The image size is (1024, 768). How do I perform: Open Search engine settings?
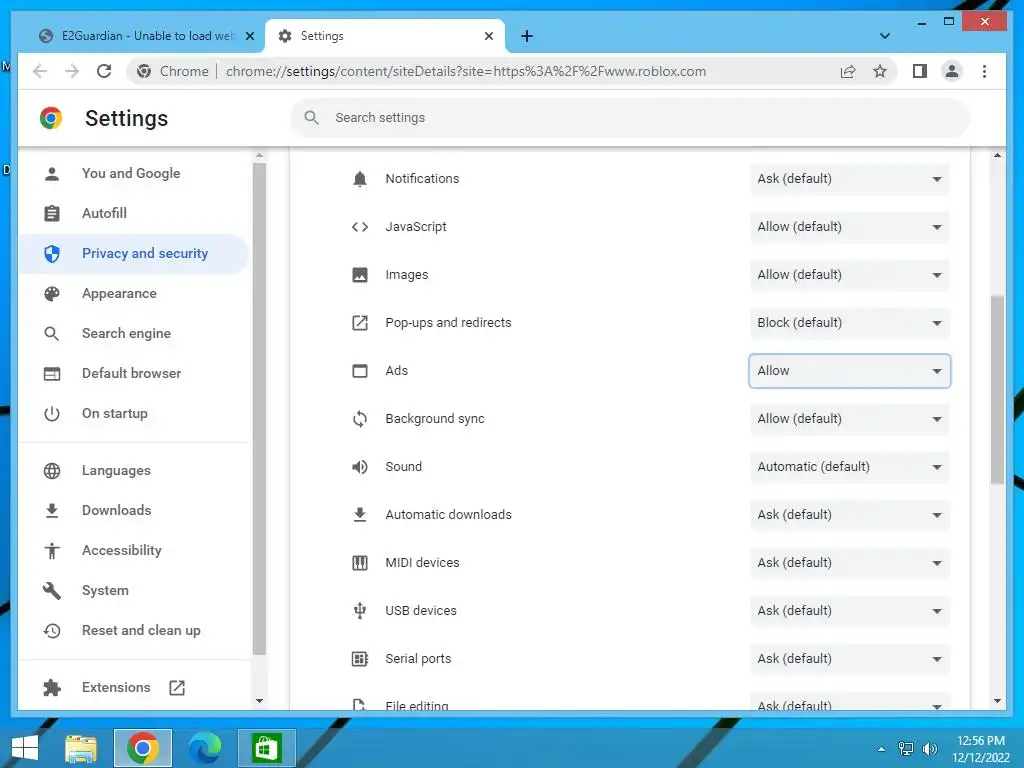(x=133, y=334)
